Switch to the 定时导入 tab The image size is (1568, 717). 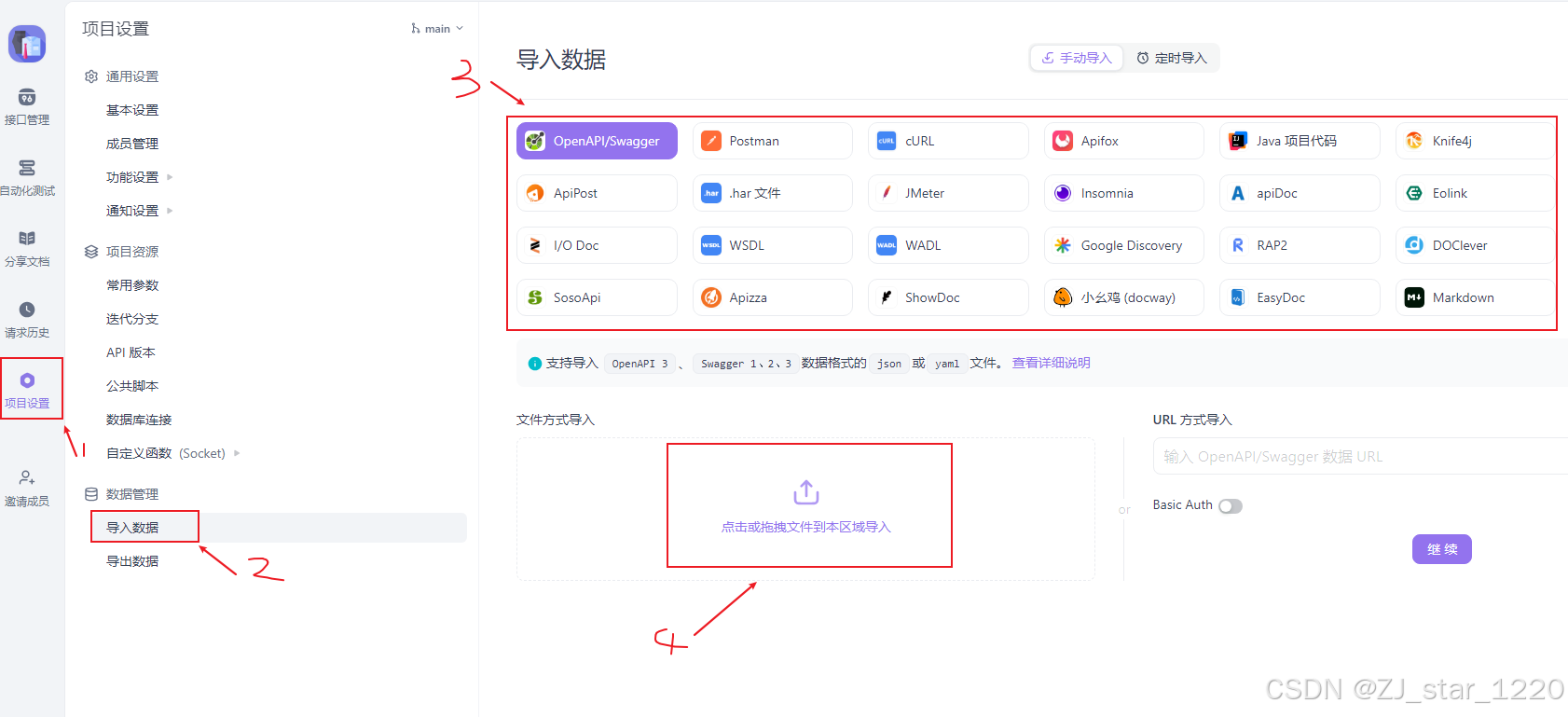click(x=1172, y=58)
